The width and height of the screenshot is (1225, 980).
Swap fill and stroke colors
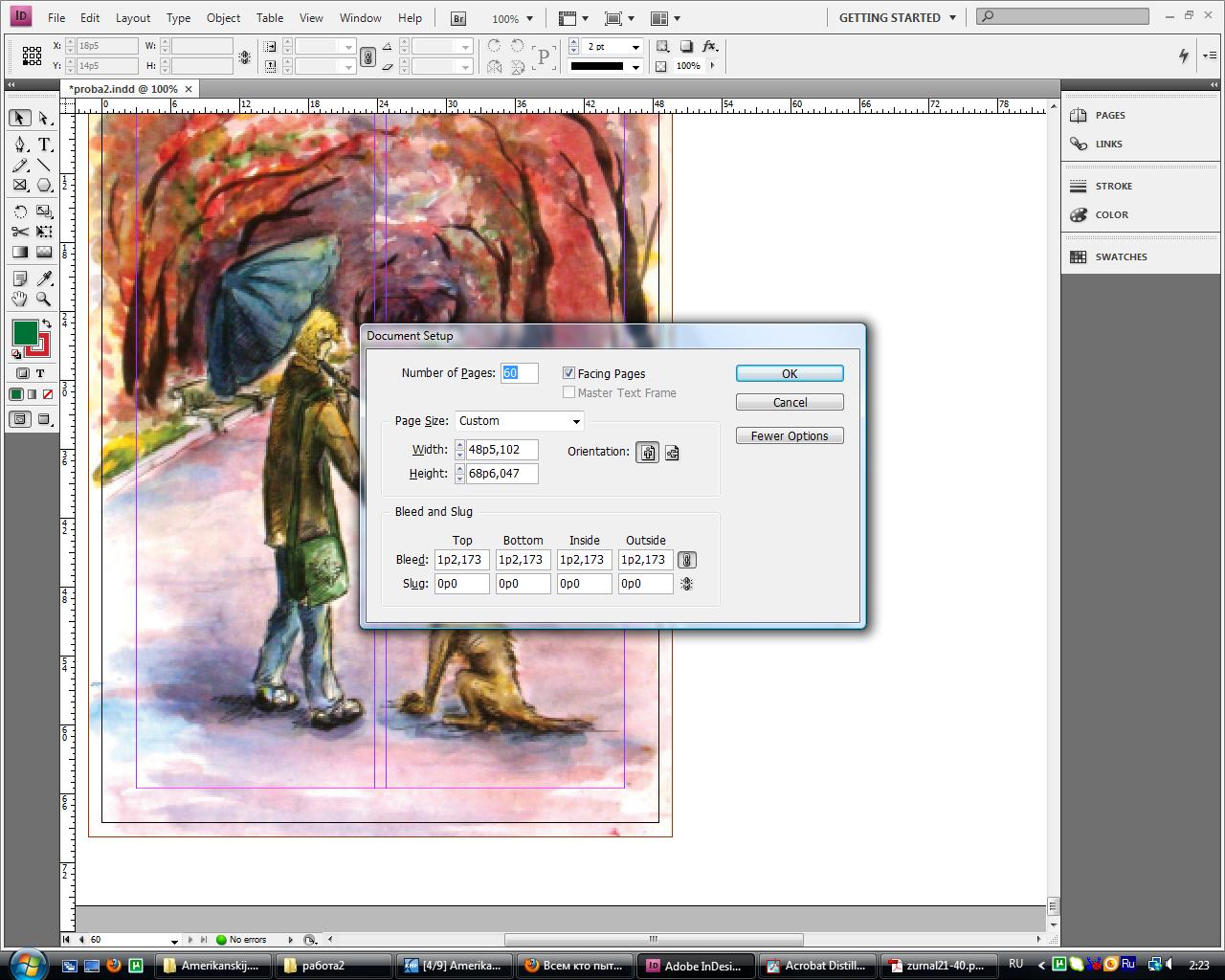click(46, 324)
